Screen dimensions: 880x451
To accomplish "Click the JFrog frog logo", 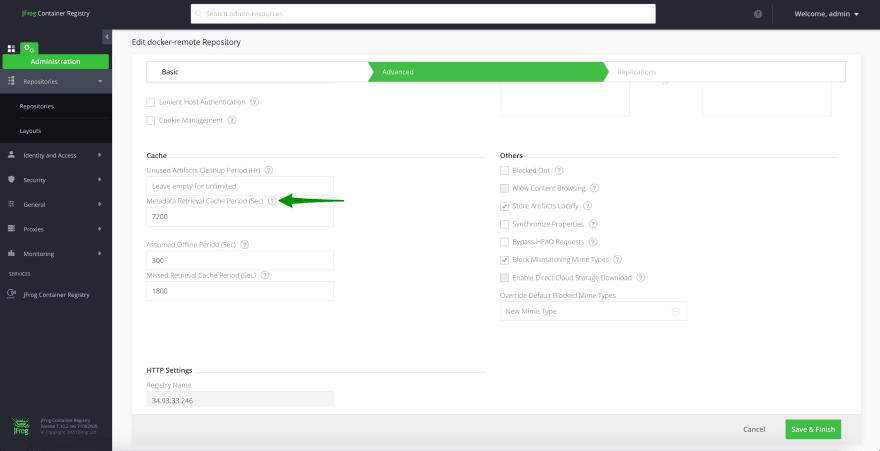I will [x=19, y=426].
